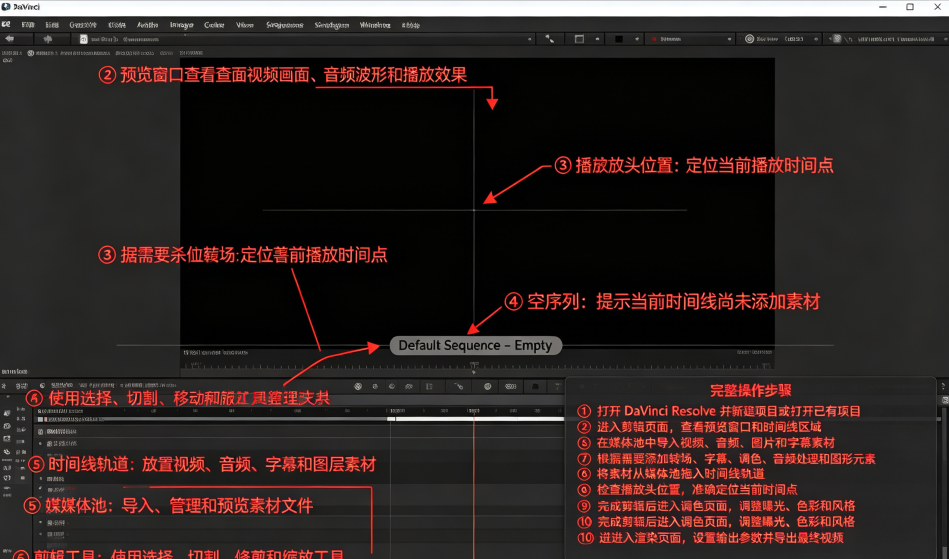Expand the dropdown arrow beside black swatch
949x559 pixels.
tap(637, 39)
